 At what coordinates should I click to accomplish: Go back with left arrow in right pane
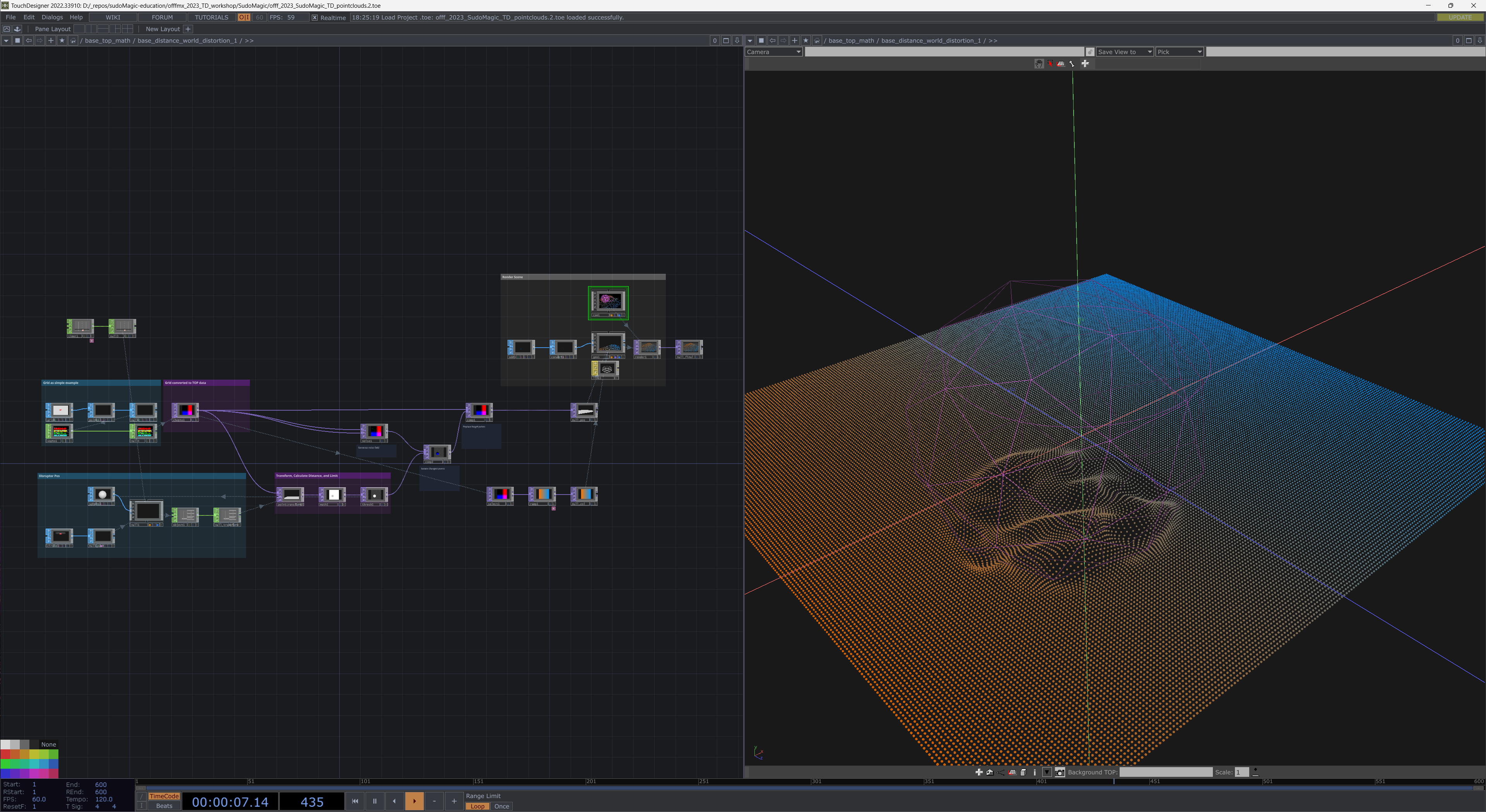(772, 40)
